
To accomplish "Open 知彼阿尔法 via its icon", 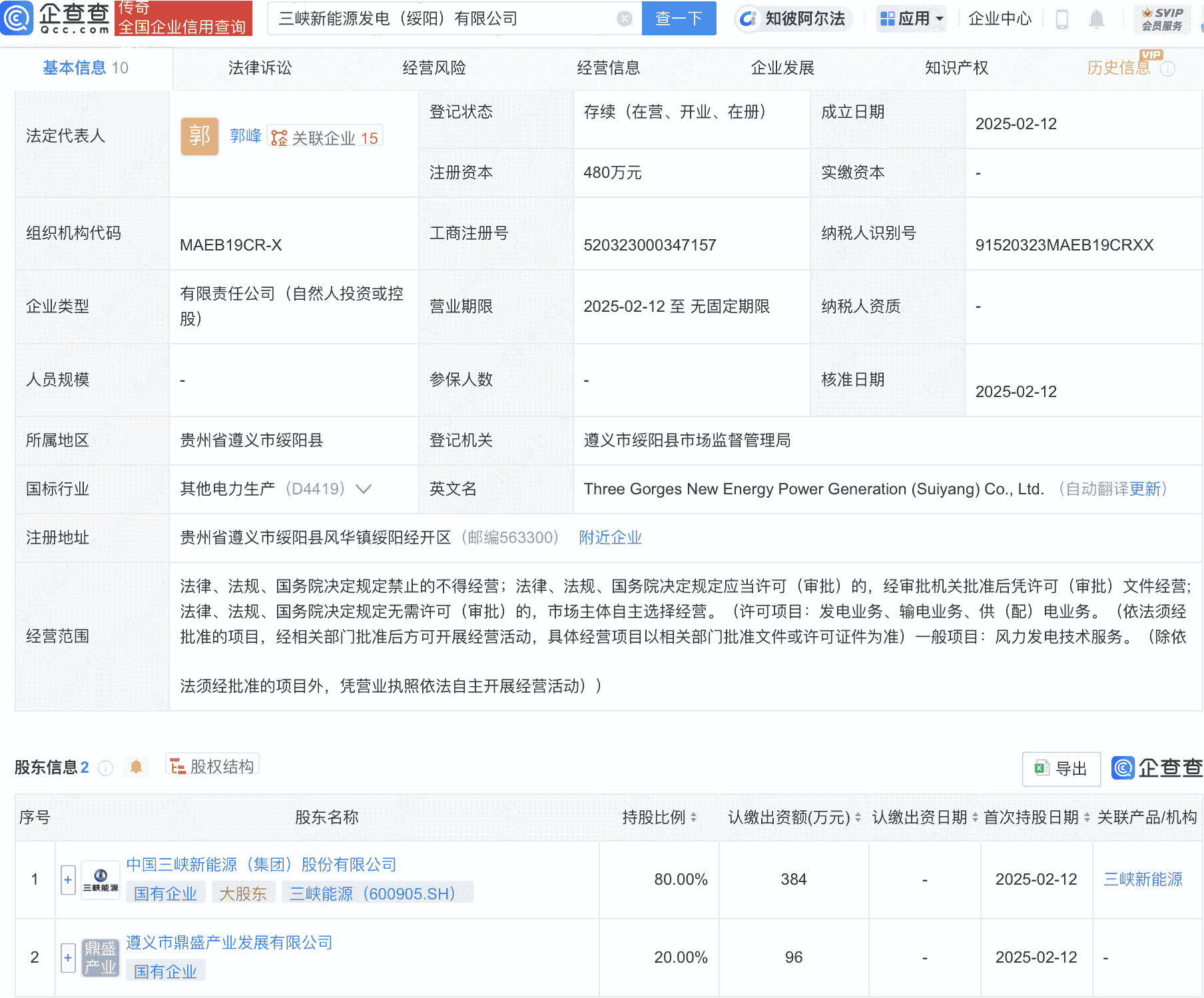I will pos(749,19).
